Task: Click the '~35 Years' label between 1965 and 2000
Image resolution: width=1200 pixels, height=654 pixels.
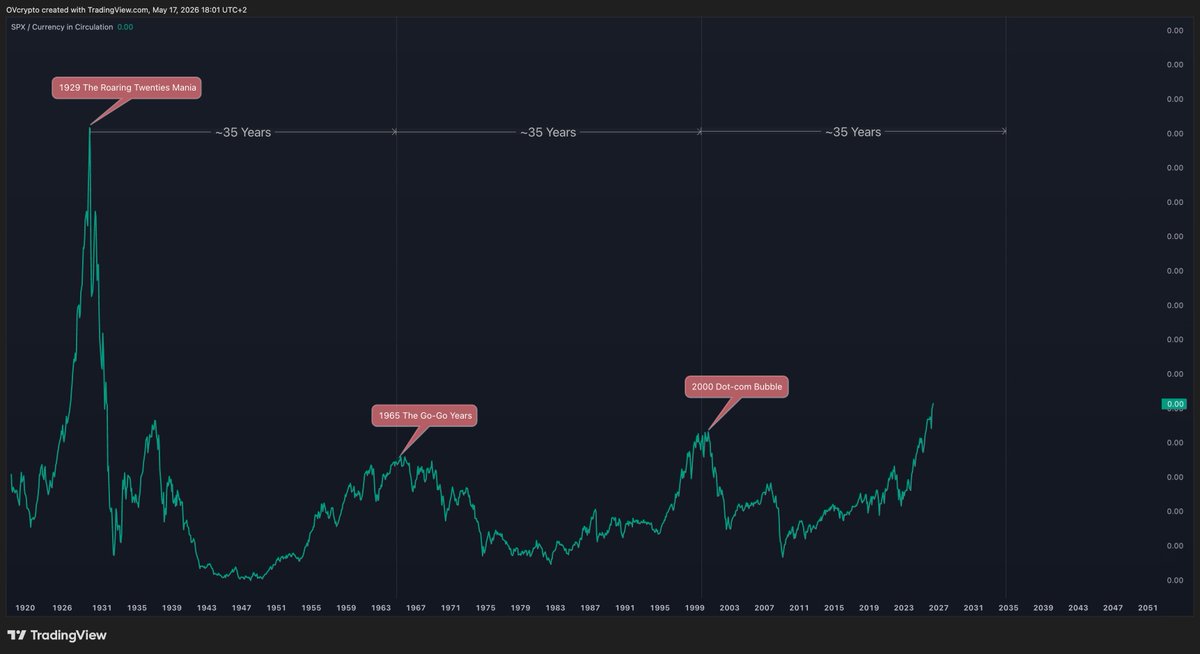Action: 548,132
